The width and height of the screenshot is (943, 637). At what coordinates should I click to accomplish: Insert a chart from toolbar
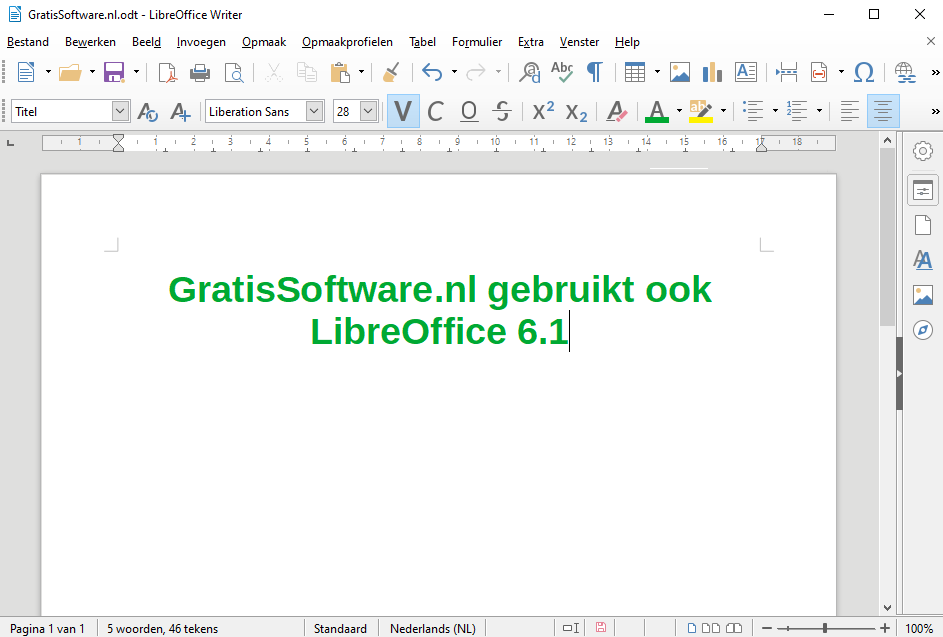click(712, 72)
